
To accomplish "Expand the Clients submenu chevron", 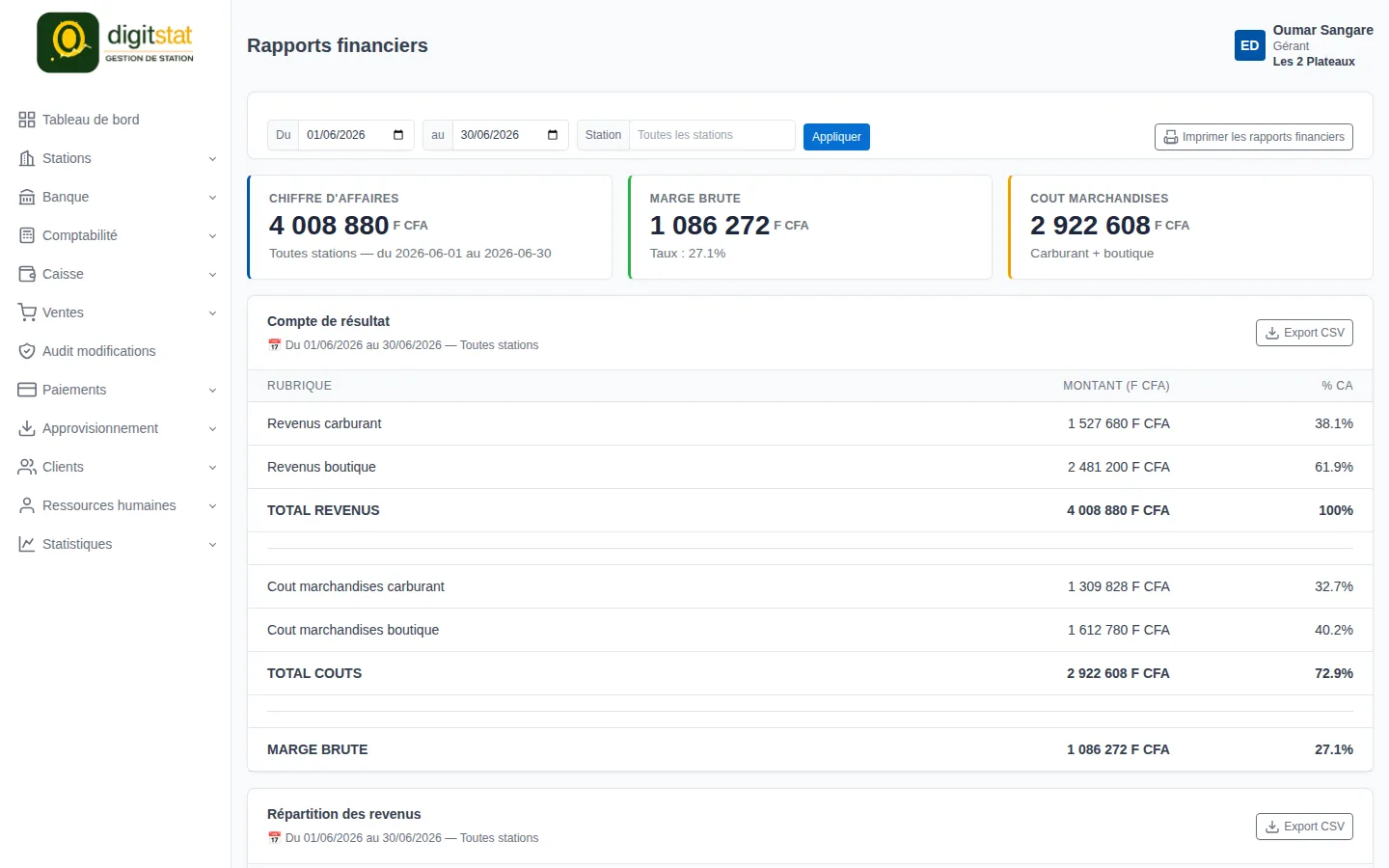I will click(x=212, y=468).
